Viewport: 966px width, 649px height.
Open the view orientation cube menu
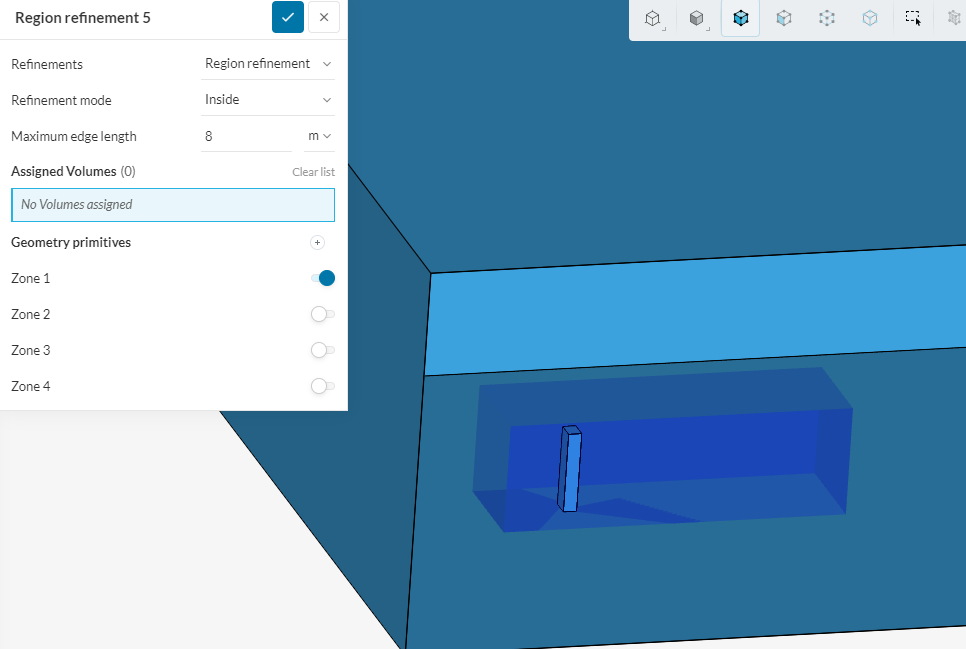[654, 18]
